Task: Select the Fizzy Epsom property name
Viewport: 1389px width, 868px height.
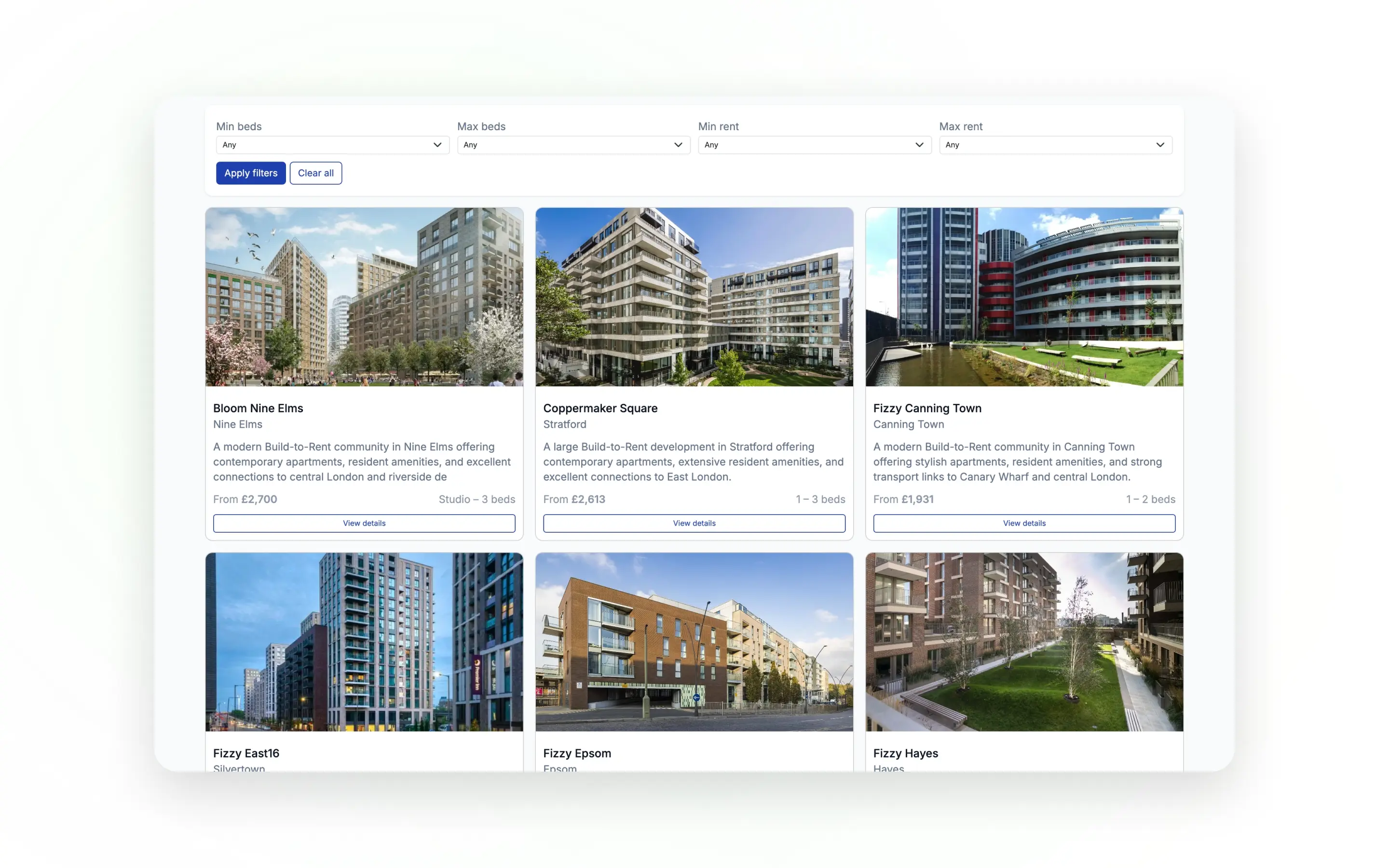Action: 577,753
